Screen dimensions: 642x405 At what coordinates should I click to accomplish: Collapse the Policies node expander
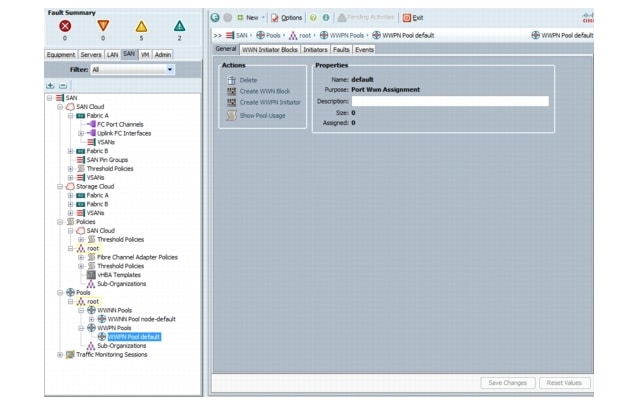60,222
